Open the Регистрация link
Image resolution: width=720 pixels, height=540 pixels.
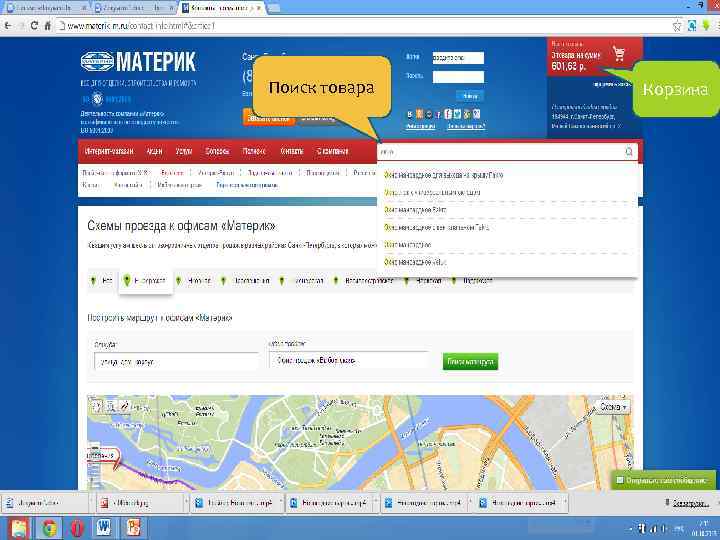pyautogui.click(x=420, y=126)
